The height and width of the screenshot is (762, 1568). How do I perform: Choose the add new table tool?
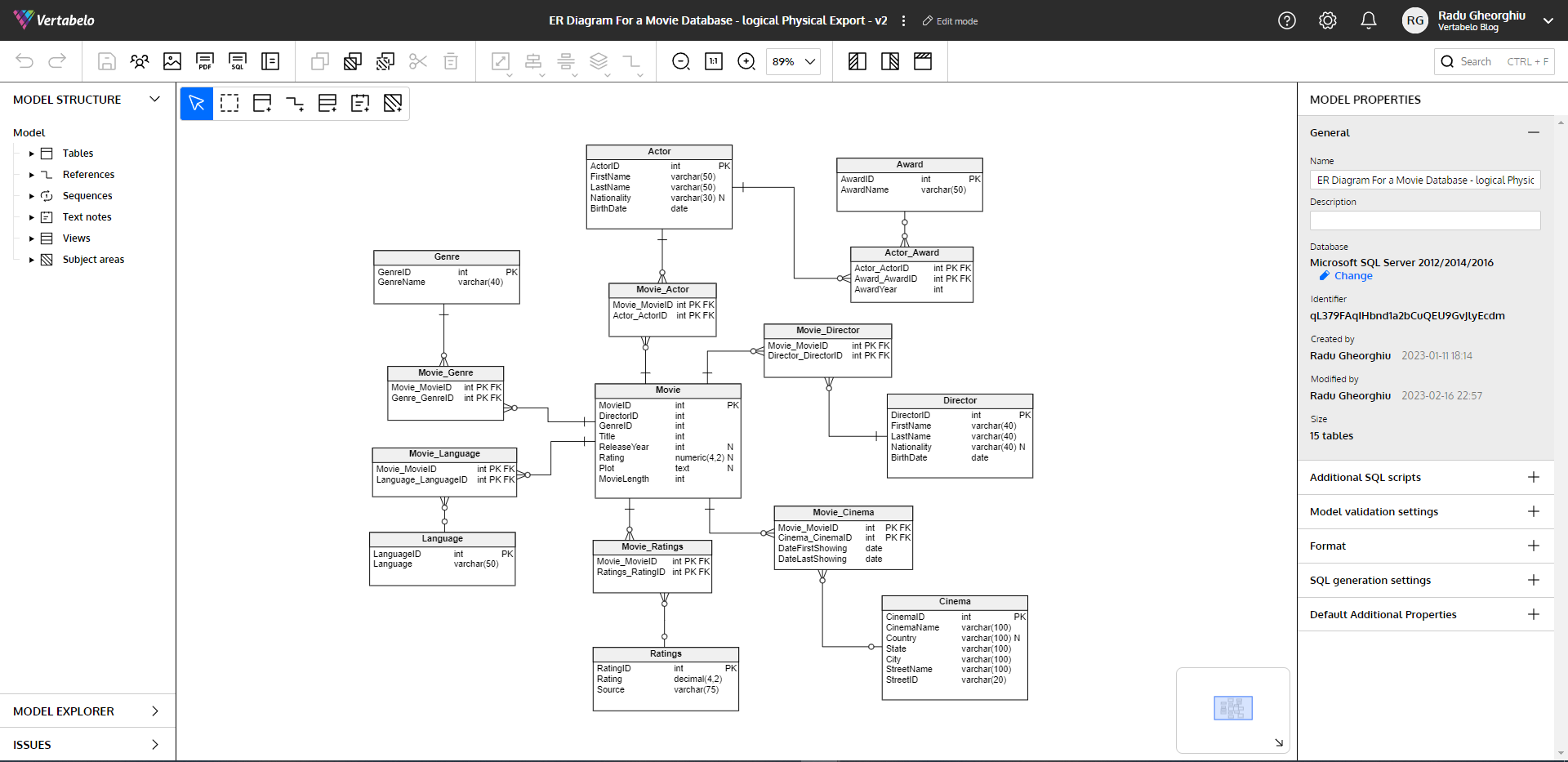262,103
